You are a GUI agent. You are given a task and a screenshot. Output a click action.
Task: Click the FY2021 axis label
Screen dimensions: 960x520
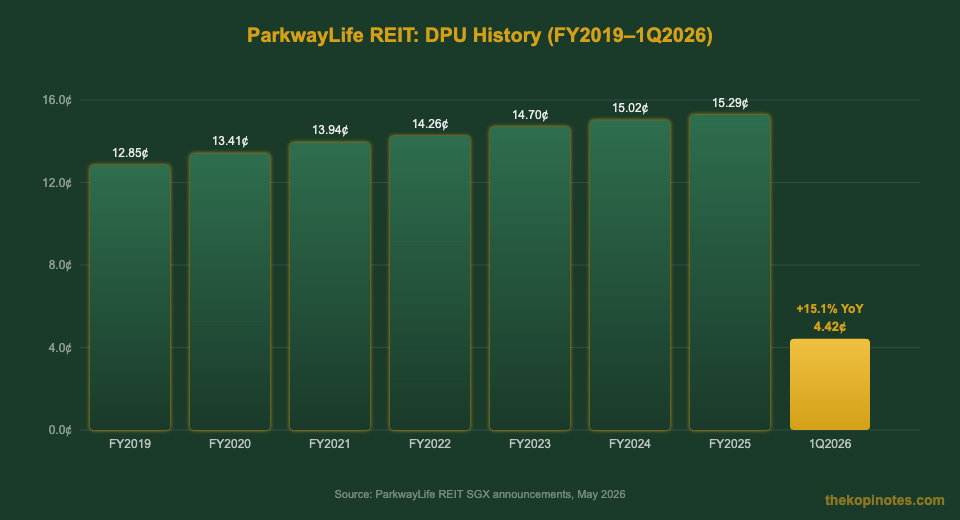click(x=330, y=443)
